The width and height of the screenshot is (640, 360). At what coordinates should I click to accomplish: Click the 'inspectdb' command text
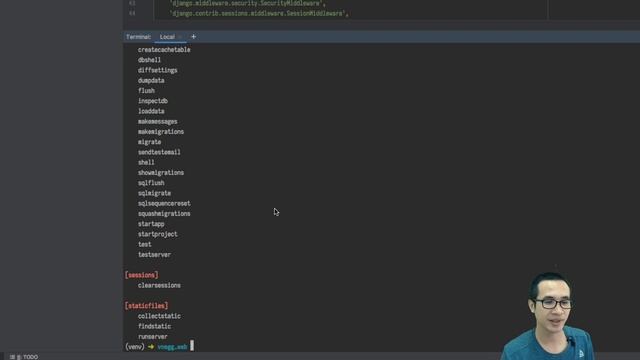click(153, 101)
